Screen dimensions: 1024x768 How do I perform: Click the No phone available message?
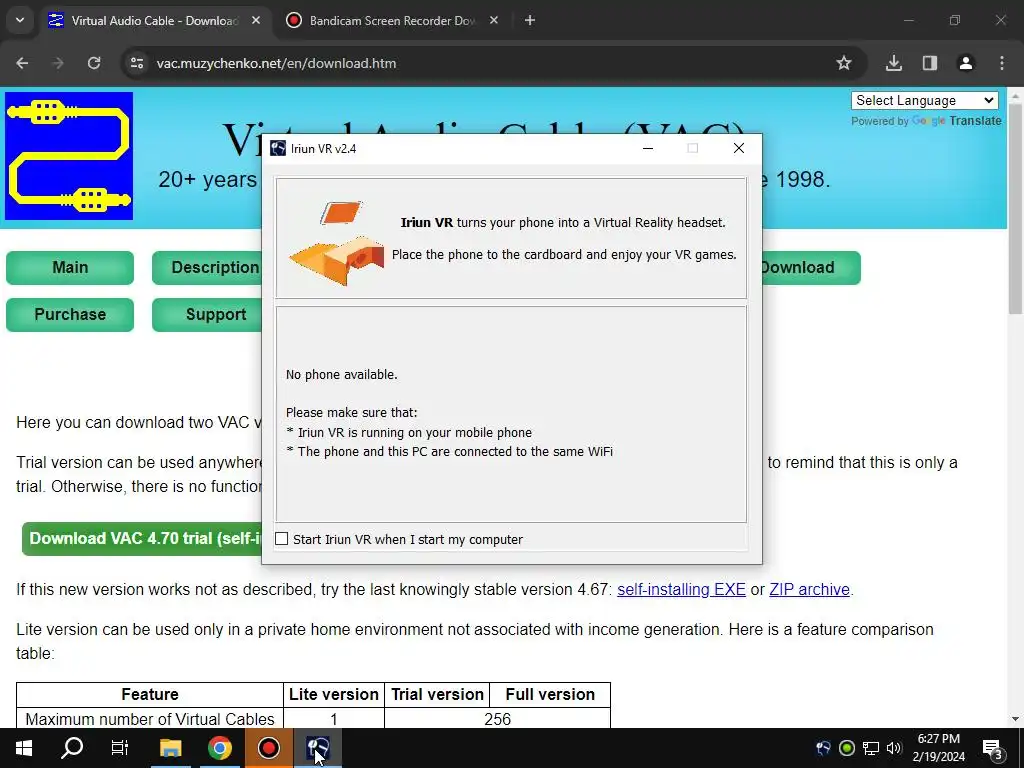click(342, 375)
